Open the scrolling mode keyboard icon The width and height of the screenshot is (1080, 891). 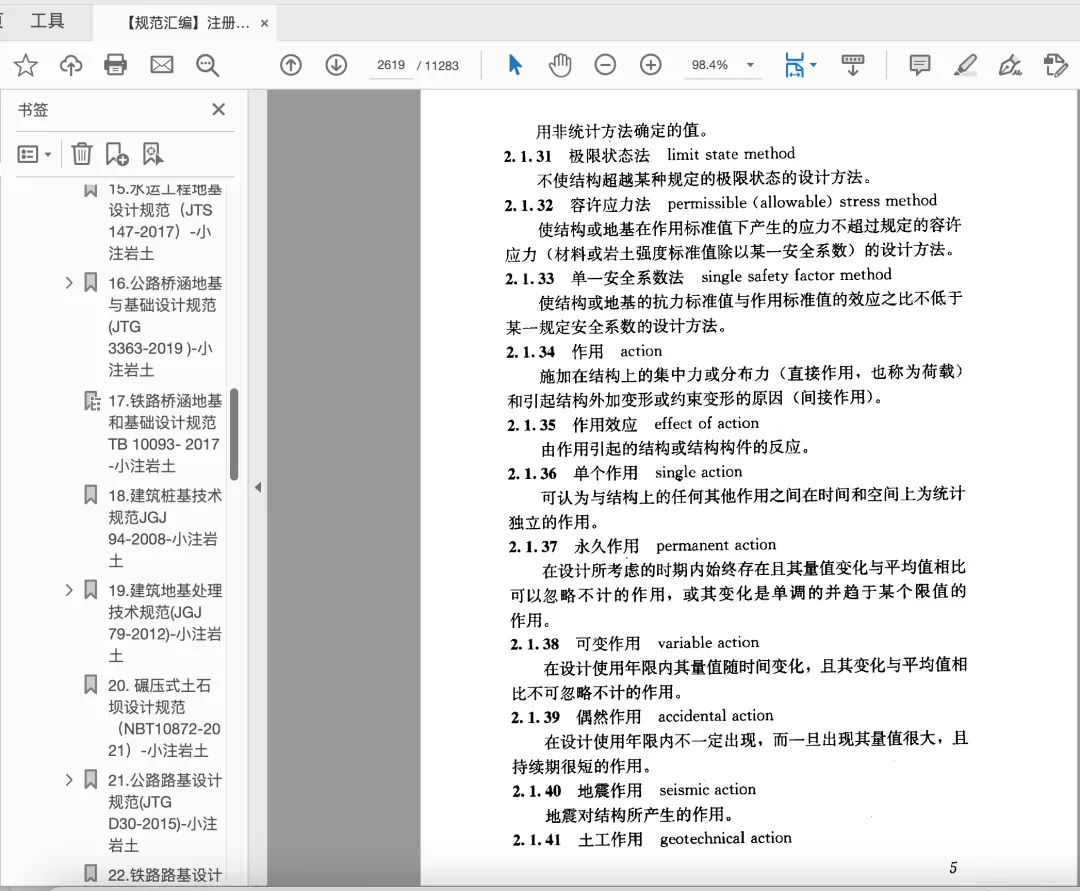pos(853,65)
